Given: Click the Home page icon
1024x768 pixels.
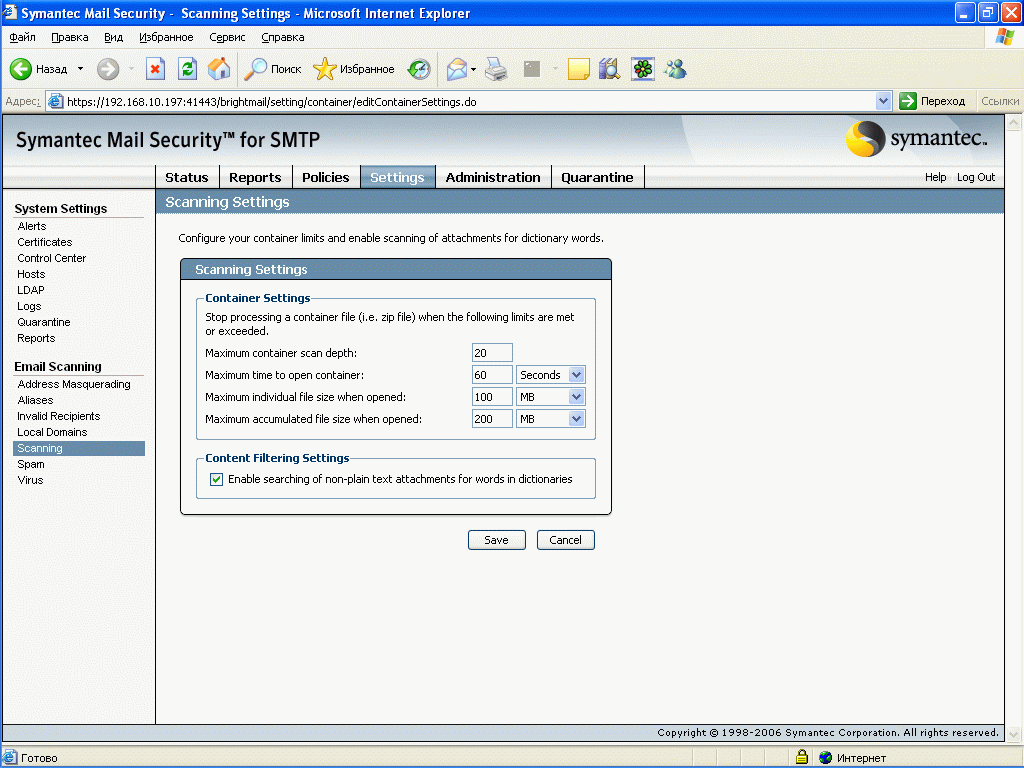Looking at the screenshot, I should [x=219, y=69].
